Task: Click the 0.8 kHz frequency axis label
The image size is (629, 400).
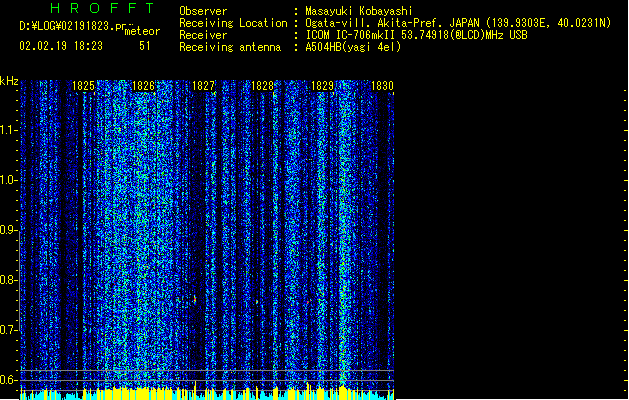Action: (x=8, y=280)
